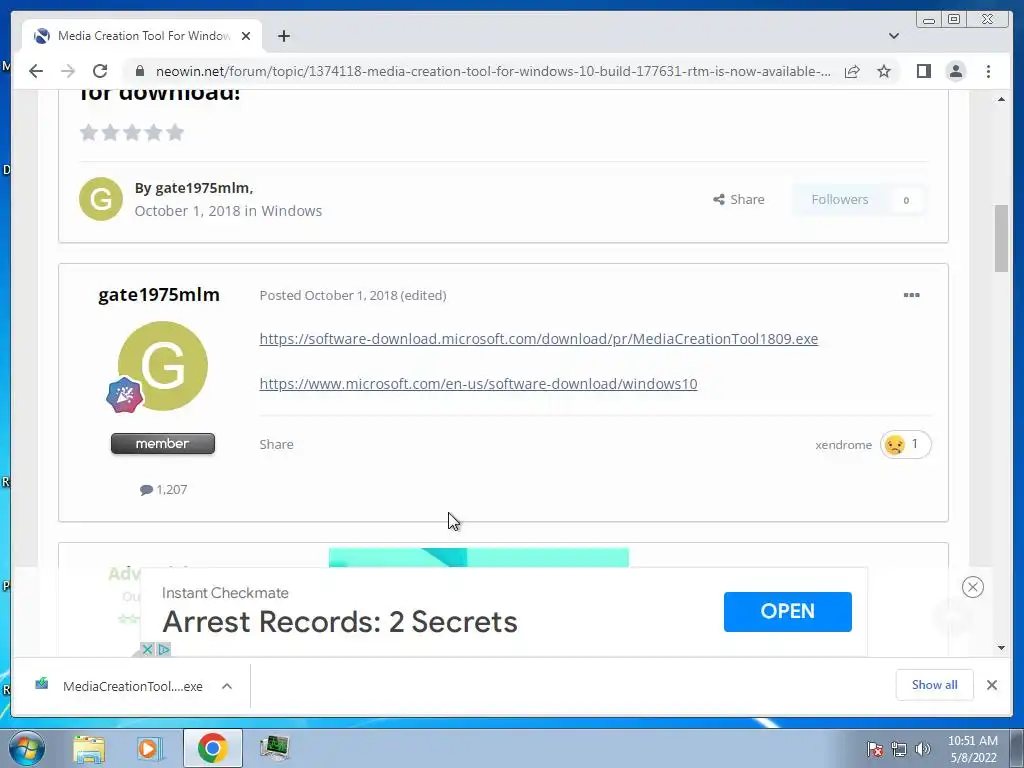
Task: Open the Windows forum category link
Action: pos(291,211)
